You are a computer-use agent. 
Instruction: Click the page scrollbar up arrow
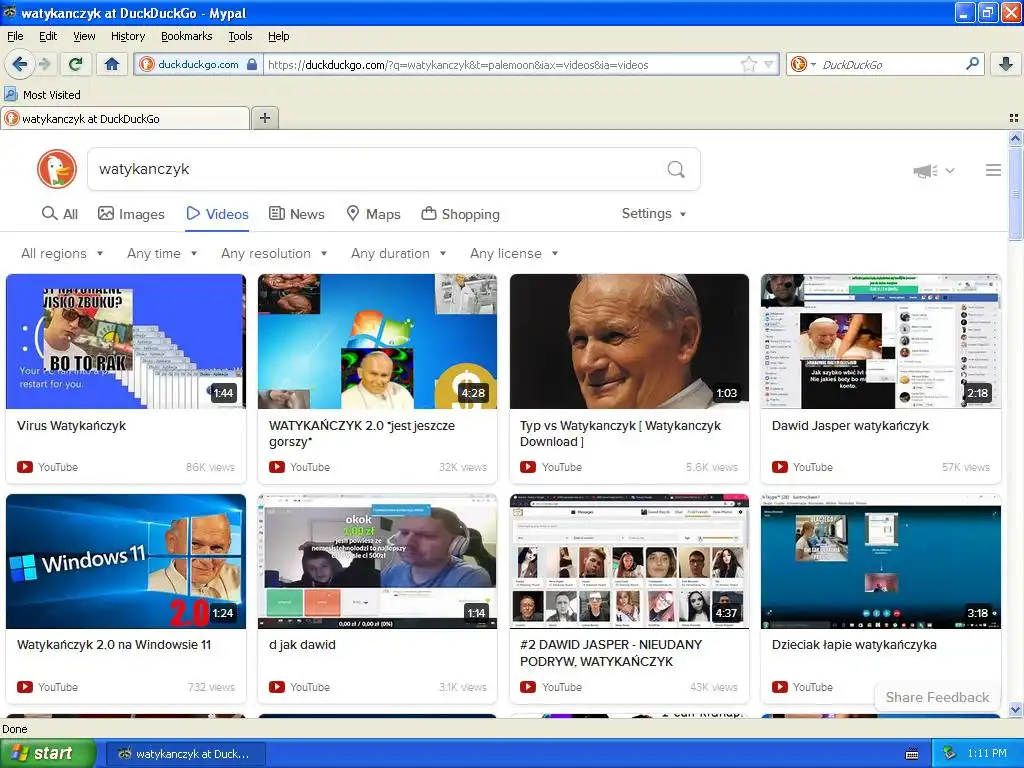pos(1015,138)
